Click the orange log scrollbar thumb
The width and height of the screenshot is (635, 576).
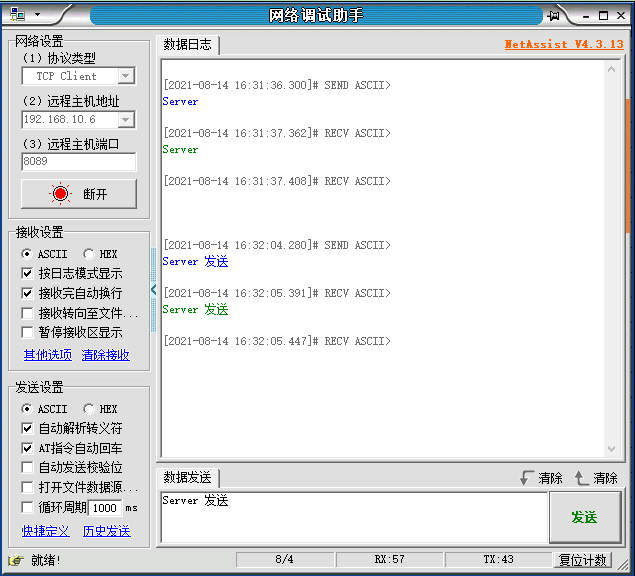click(628, 165)
